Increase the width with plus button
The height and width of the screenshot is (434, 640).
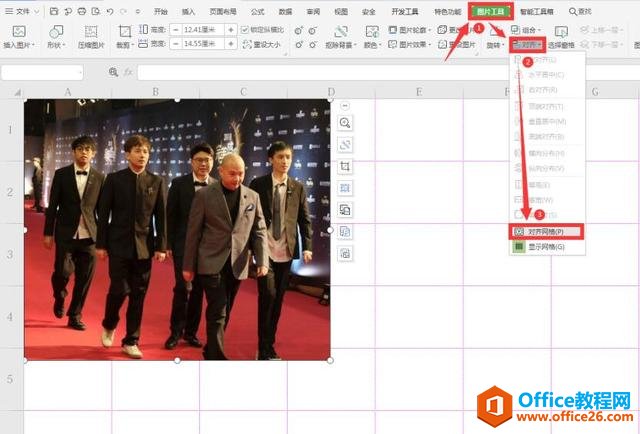click(231, 43)
